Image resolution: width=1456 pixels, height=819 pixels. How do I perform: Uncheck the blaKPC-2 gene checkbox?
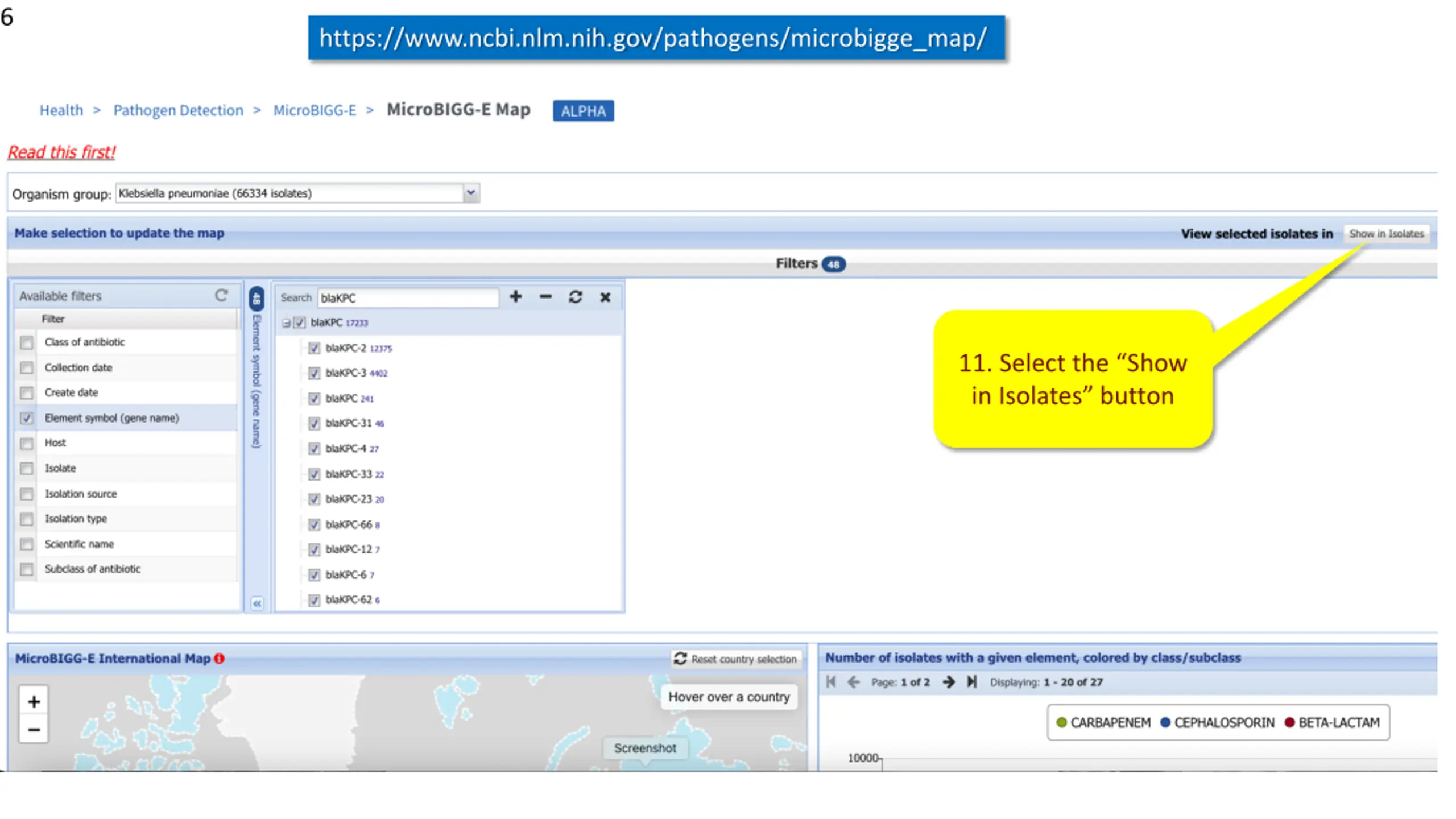pyautogui.click(x=314, y=348)
